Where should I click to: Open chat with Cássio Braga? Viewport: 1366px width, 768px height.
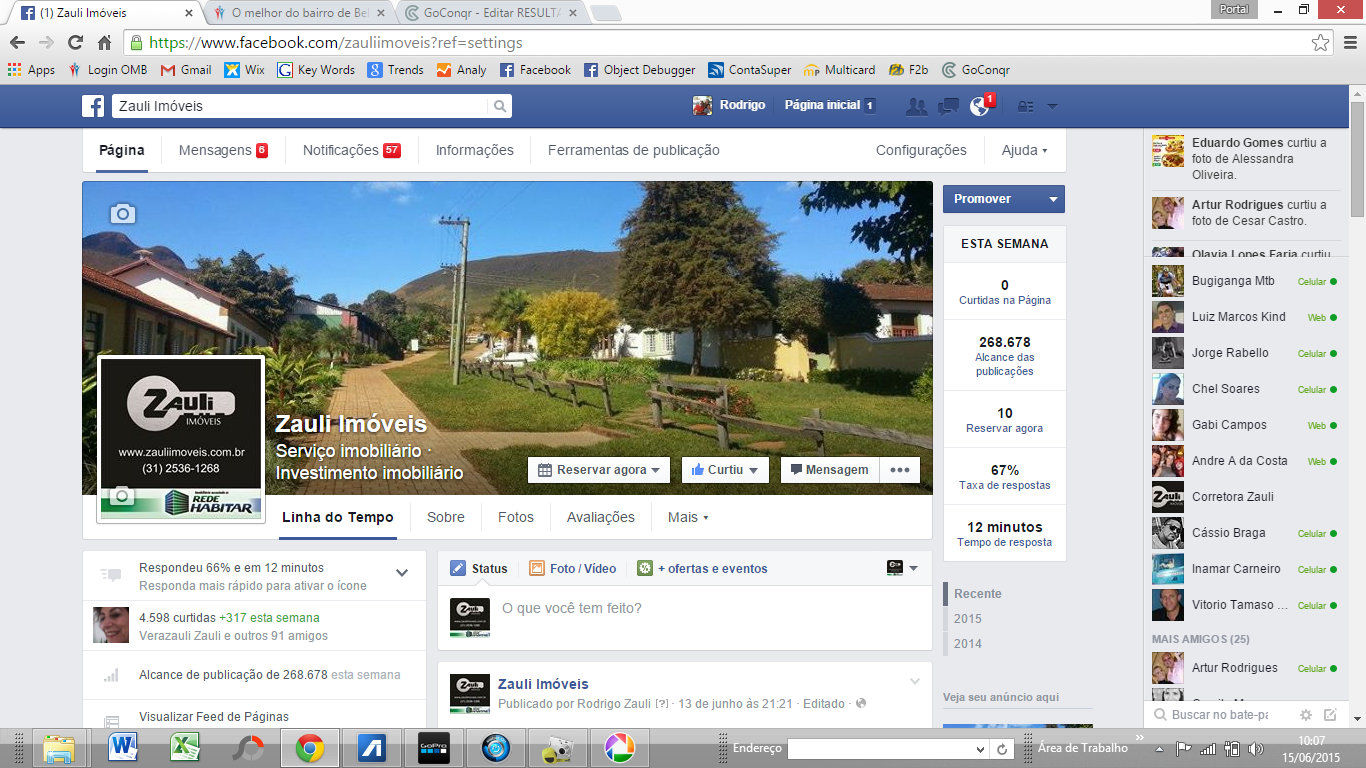pos(1246,533)
